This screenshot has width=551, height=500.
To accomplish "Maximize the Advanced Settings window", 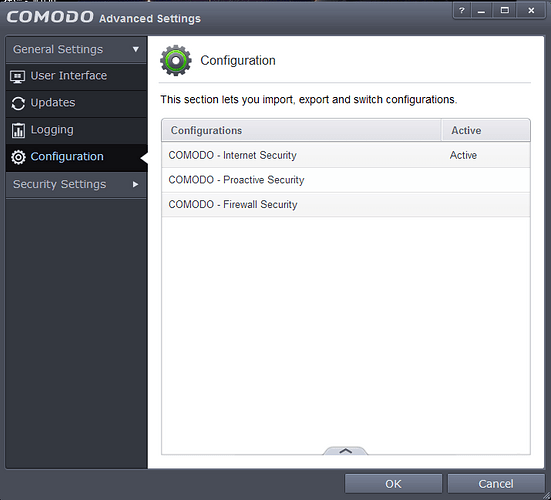I will tap(505, 11).
